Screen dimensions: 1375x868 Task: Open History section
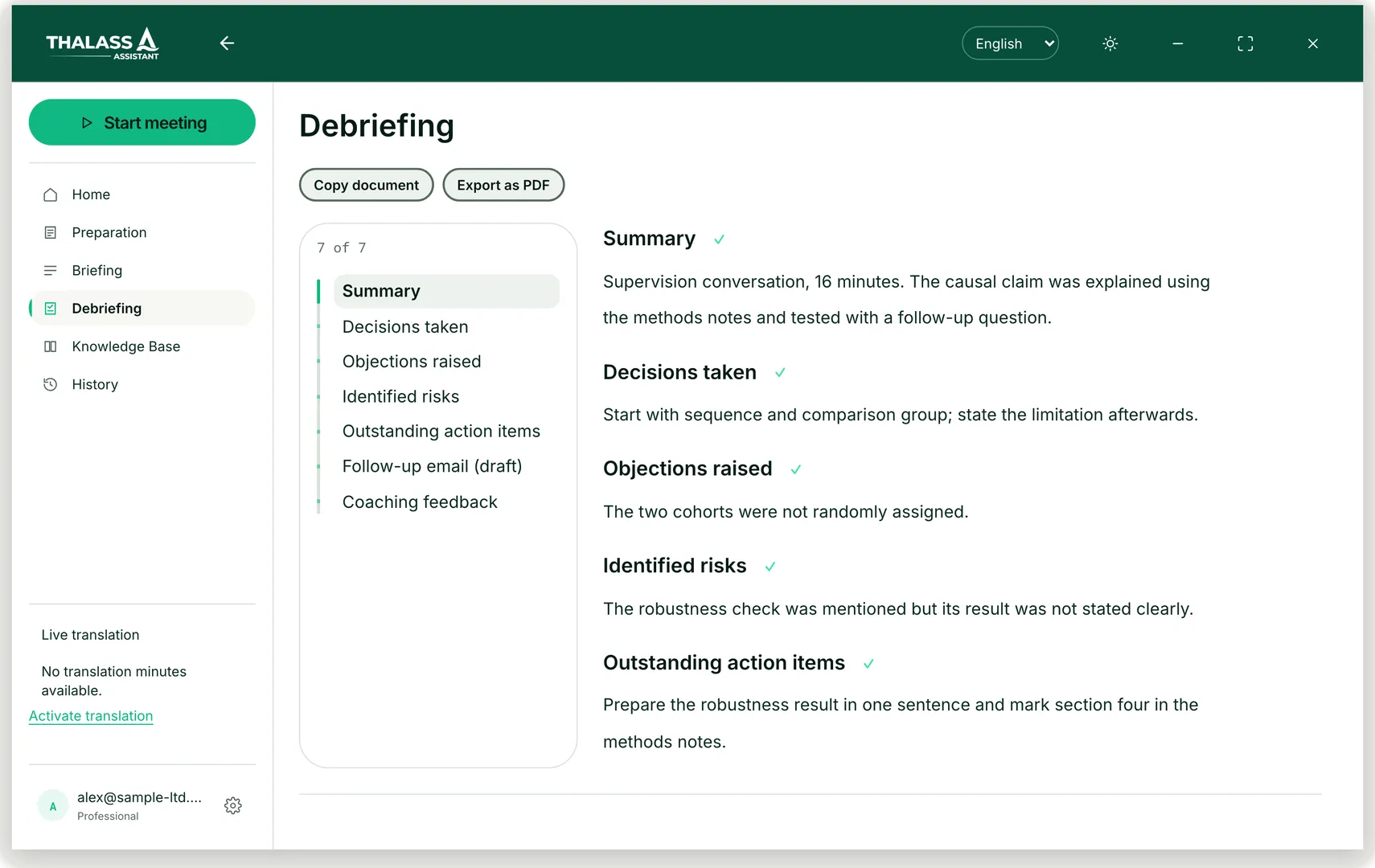(x=142, y=384)
